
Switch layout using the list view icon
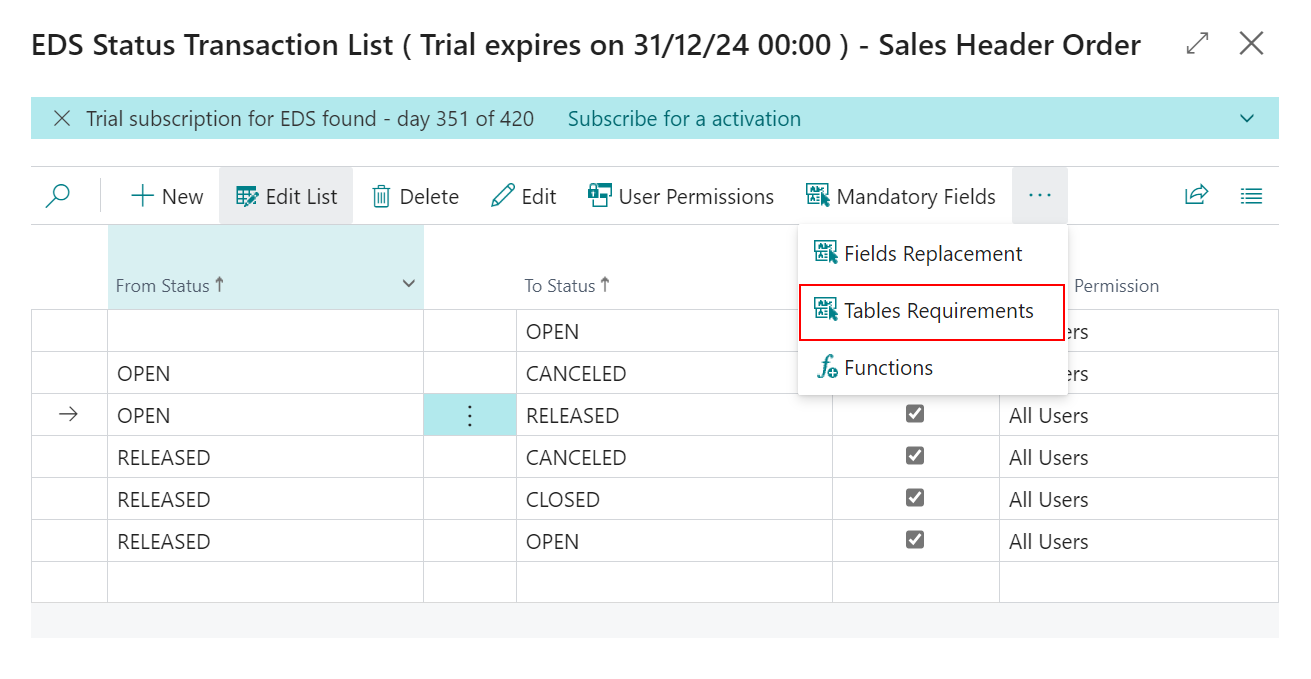click(x=1251, y=195)
